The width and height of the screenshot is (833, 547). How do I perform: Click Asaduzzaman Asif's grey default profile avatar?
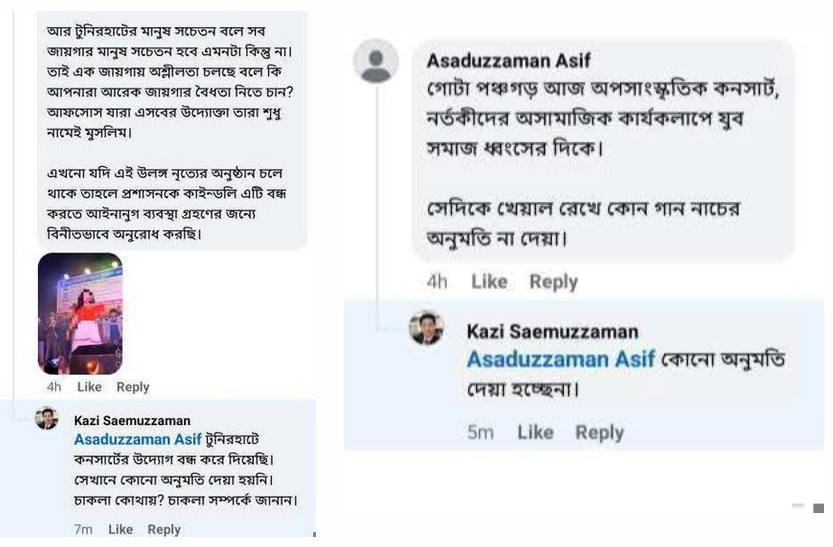pos(376,62)
